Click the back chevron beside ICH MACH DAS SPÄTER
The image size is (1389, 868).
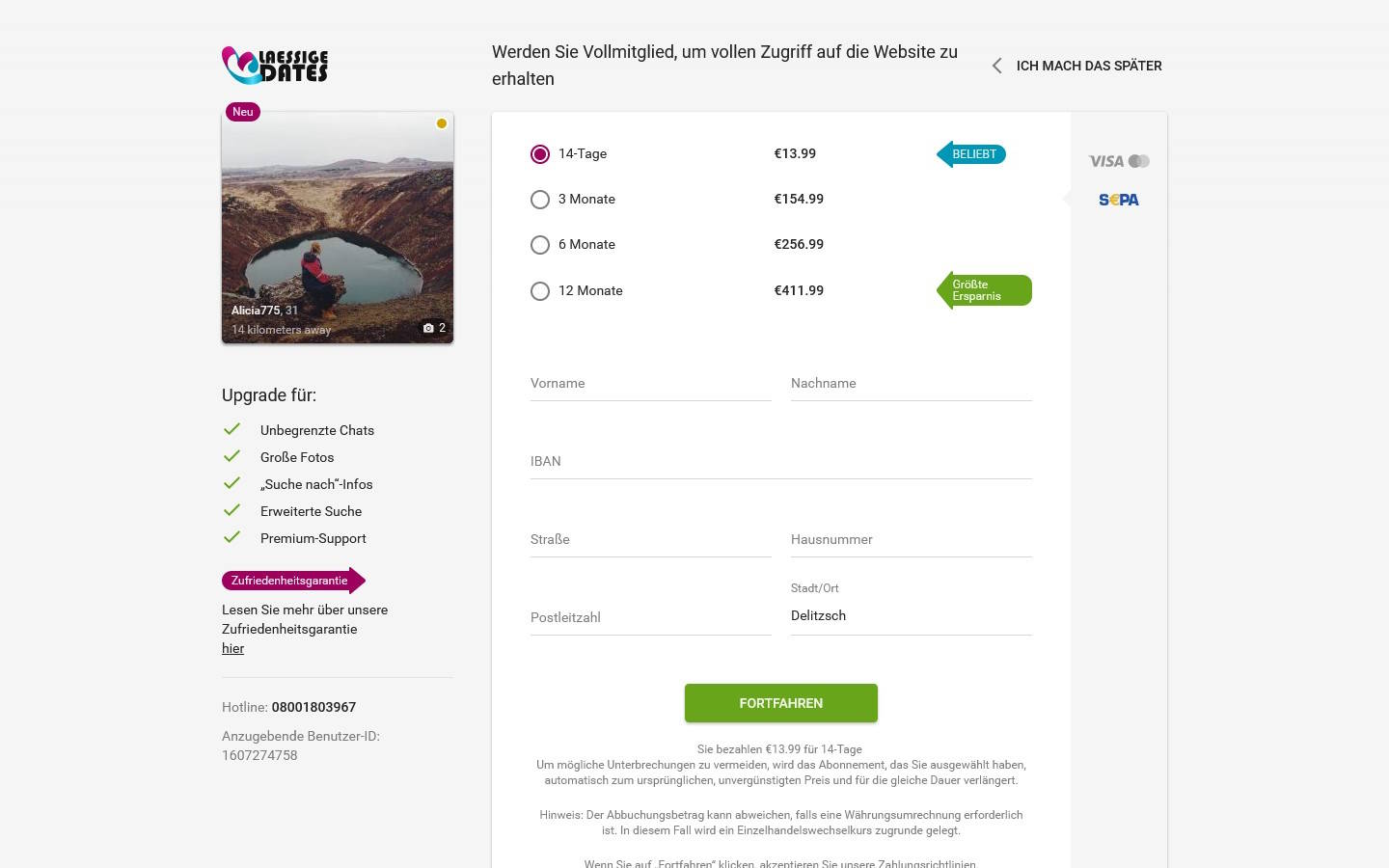click(996, 66)
